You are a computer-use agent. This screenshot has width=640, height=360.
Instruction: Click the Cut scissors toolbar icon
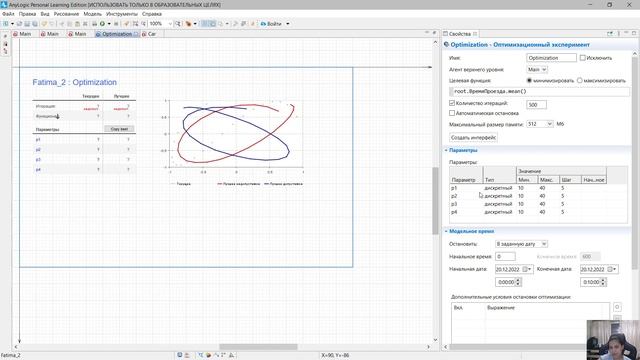[62, 24]
